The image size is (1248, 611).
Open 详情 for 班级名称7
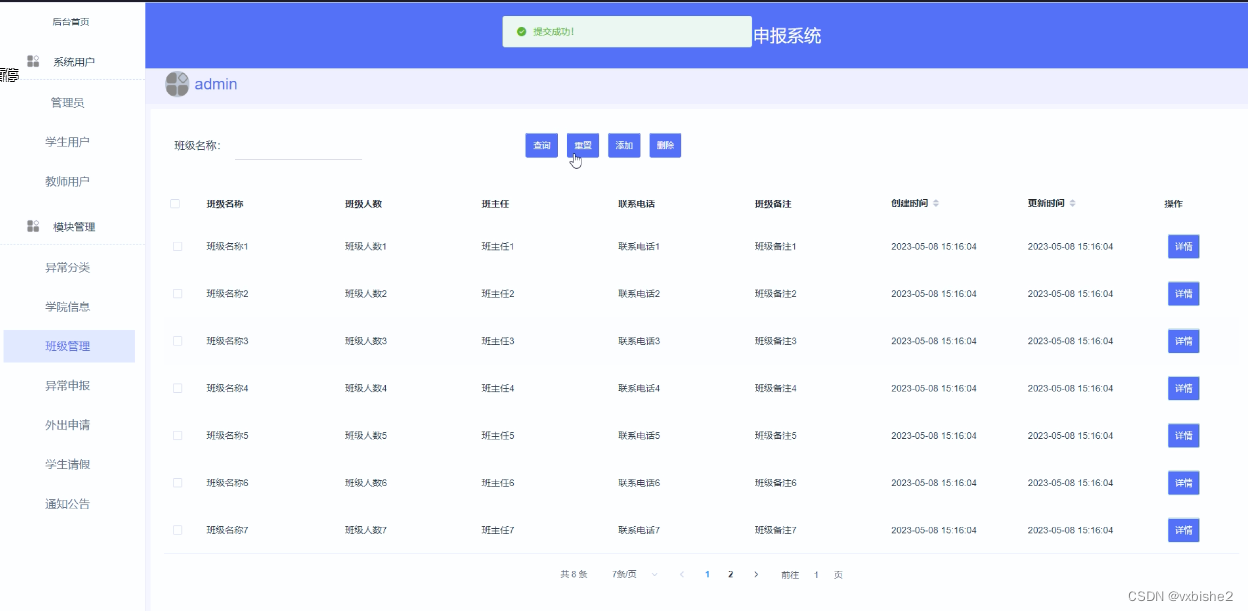[1184, 530]
